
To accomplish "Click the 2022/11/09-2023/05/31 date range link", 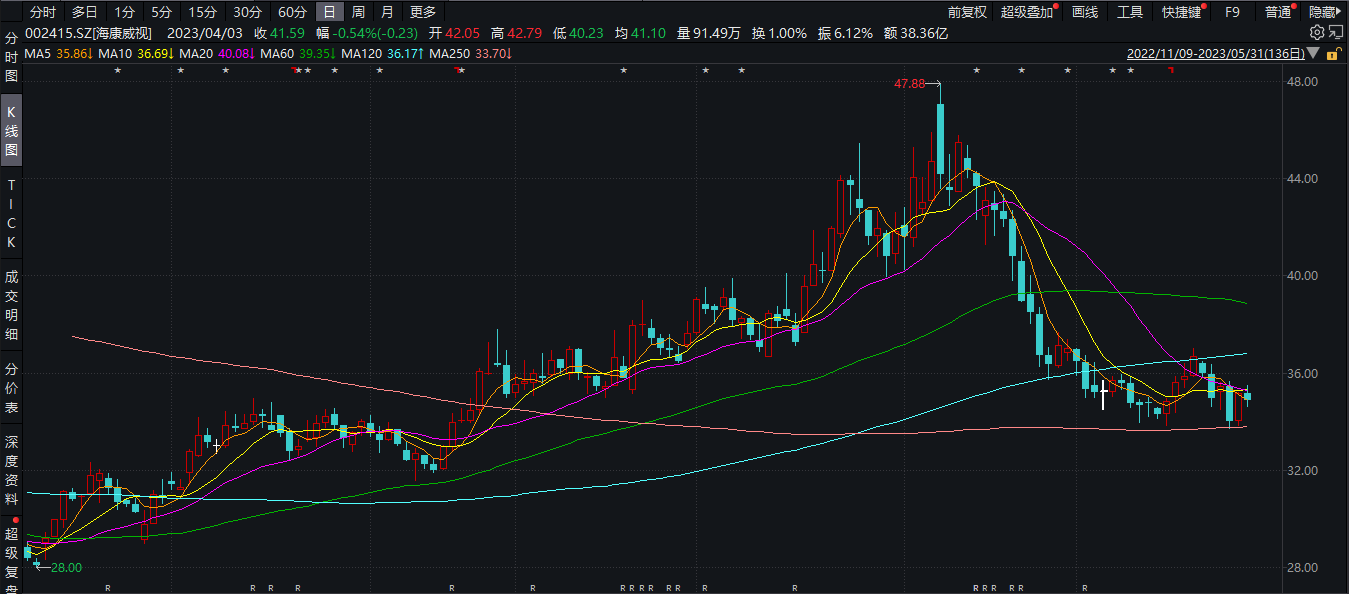I will pyautogui.click(x=1215, y=53).
